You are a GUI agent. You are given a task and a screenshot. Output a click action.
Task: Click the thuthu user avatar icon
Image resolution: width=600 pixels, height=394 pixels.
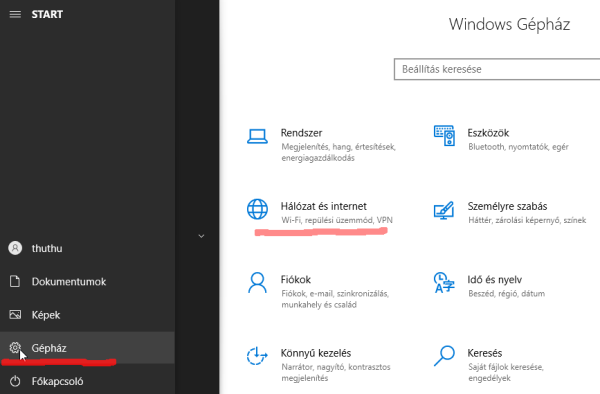coord(15,248)
